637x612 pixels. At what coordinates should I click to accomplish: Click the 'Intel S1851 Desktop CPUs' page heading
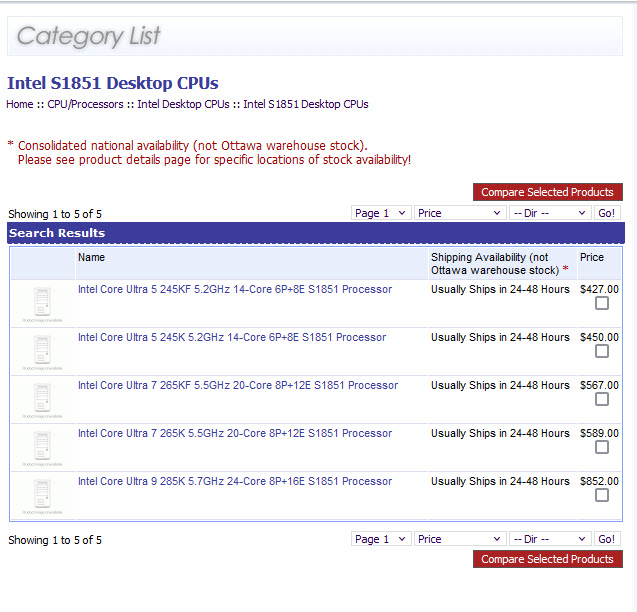pyautogui.click(x=113, y=83)
